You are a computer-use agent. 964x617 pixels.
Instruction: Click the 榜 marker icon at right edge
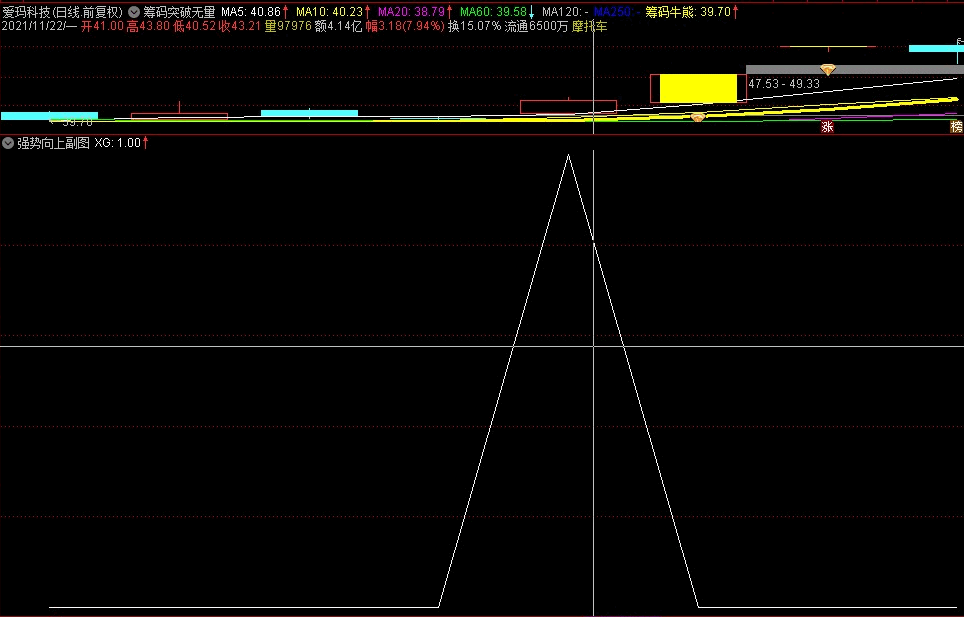click(957, 127)
